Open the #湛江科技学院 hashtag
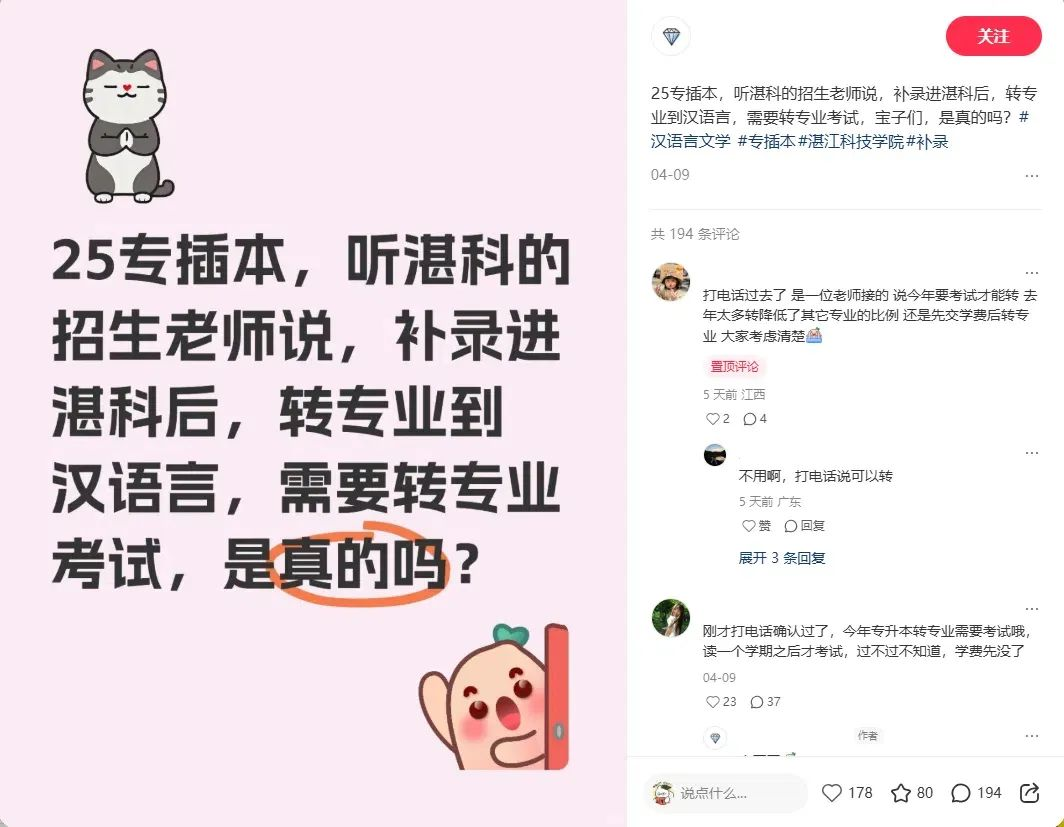Viewport: 1064px width, 827px height. (852, 142)
